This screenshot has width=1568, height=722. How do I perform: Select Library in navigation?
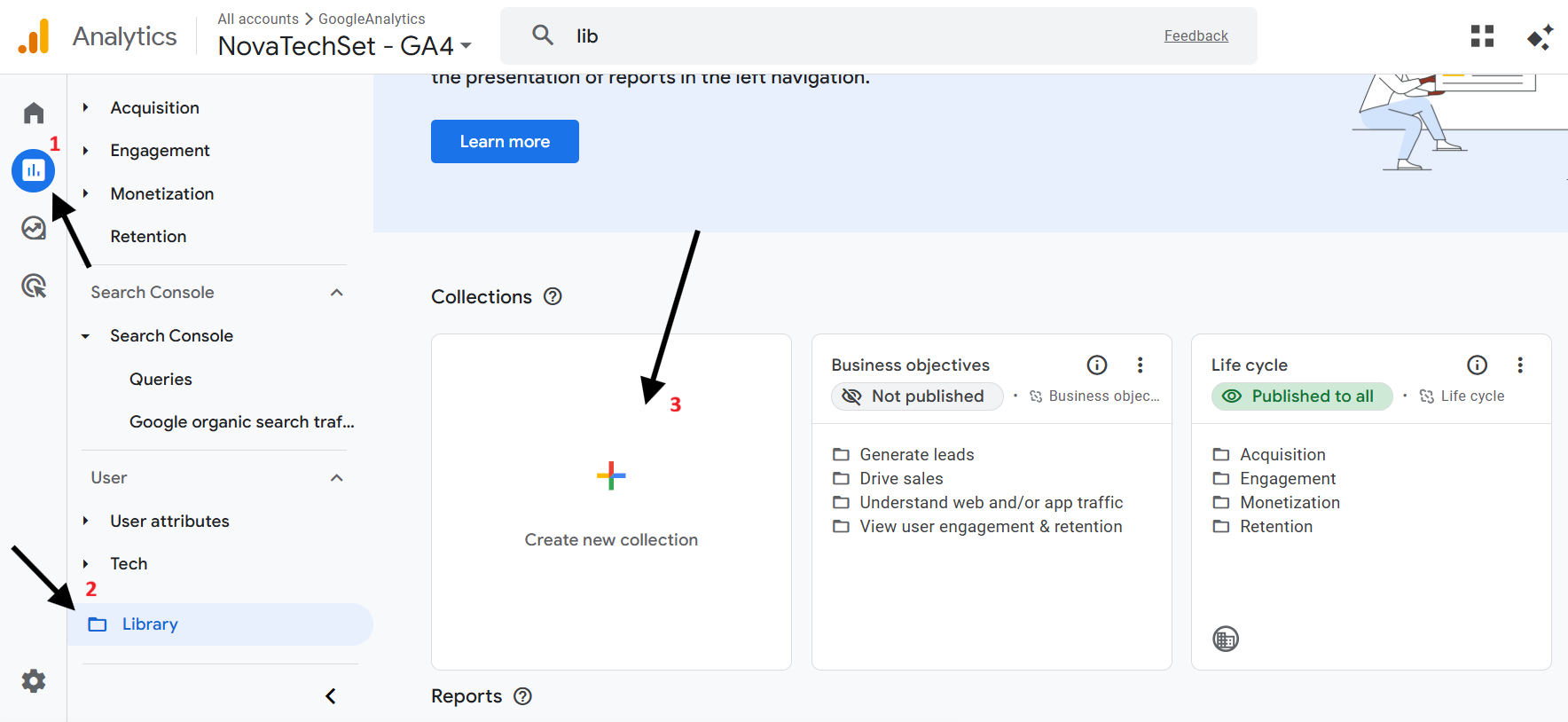220,624
